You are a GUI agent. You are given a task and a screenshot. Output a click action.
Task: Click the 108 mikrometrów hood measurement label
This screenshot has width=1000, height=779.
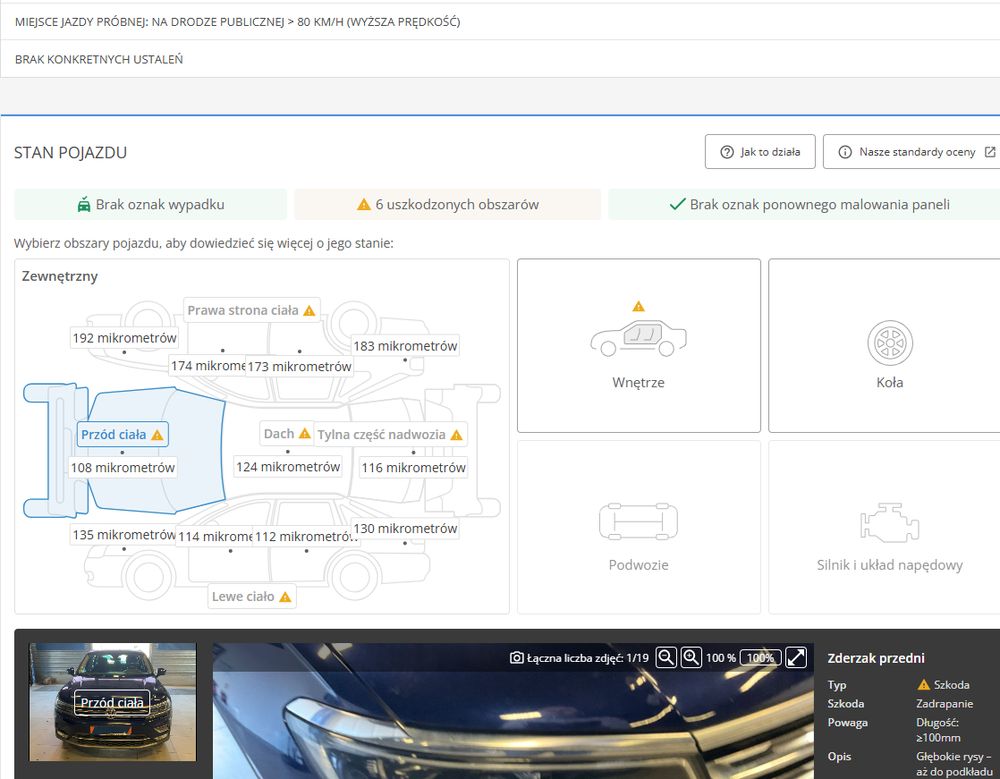122,468
